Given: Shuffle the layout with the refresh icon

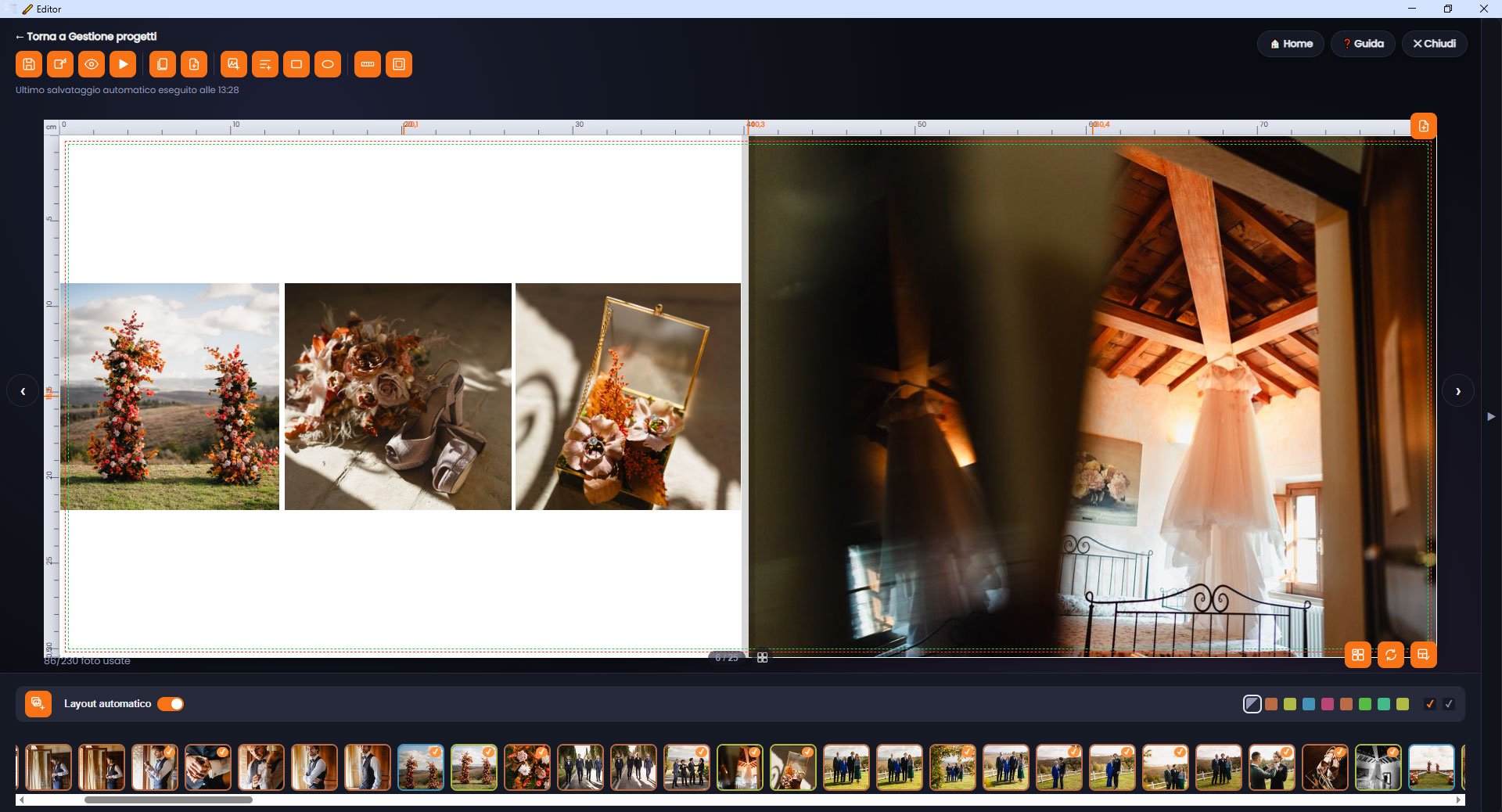Looking at the screenshot, I should pos(1391,655).
